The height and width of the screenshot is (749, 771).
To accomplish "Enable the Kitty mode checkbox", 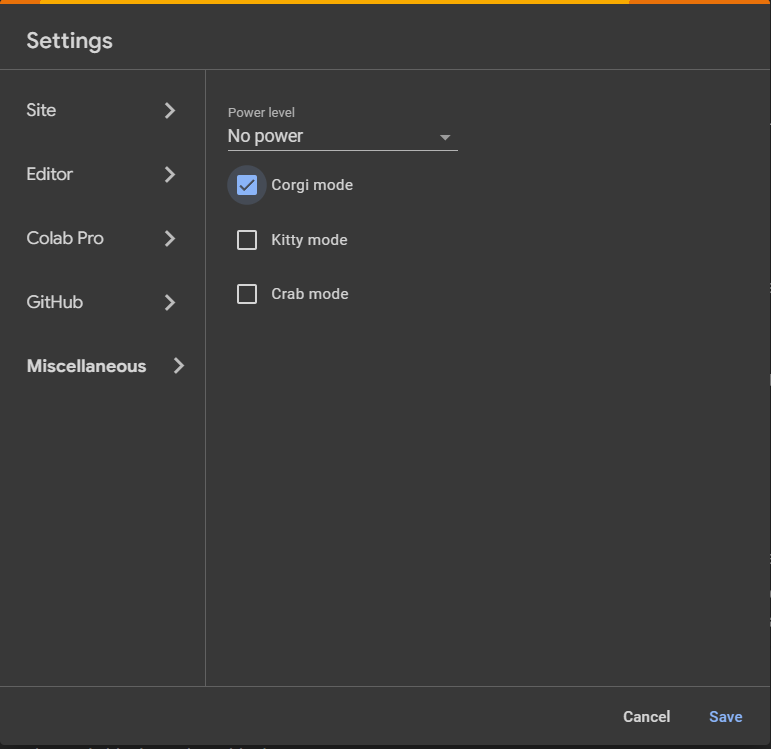I will [x=247, y=240].
